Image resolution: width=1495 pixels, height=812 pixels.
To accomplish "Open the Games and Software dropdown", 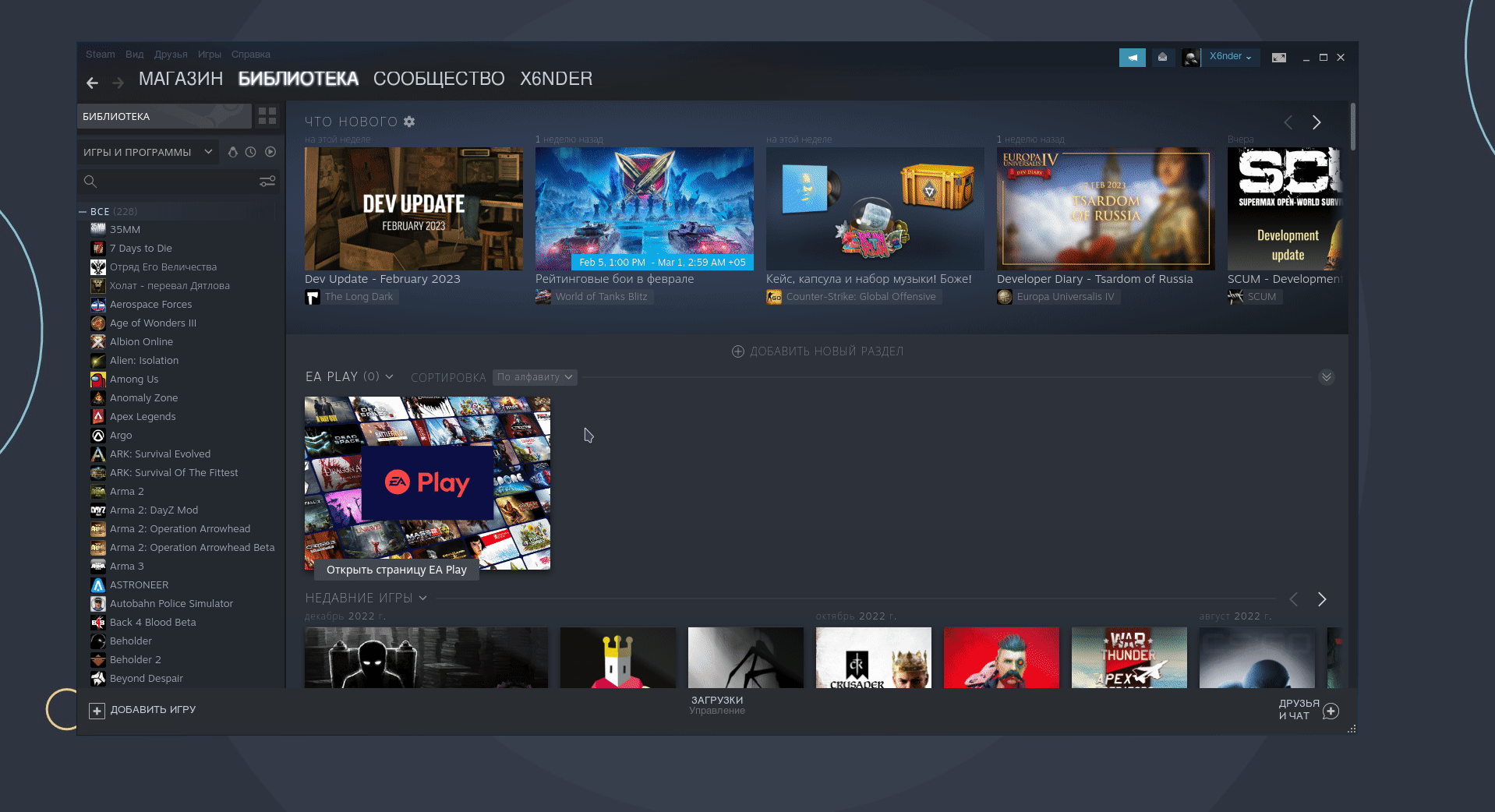I will 148,152.
